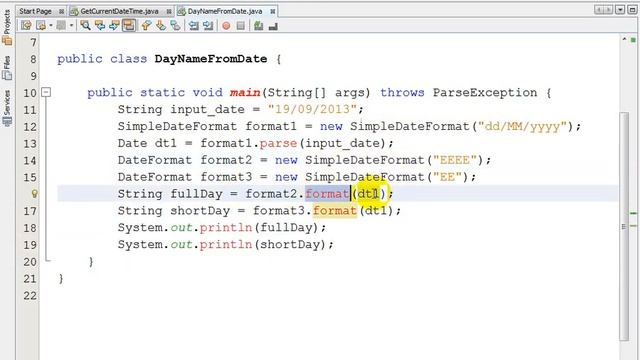This screenshot has width=640, height=360.
Task: Close the DayNameFromDate.java tab
Action: click(272, 11)
